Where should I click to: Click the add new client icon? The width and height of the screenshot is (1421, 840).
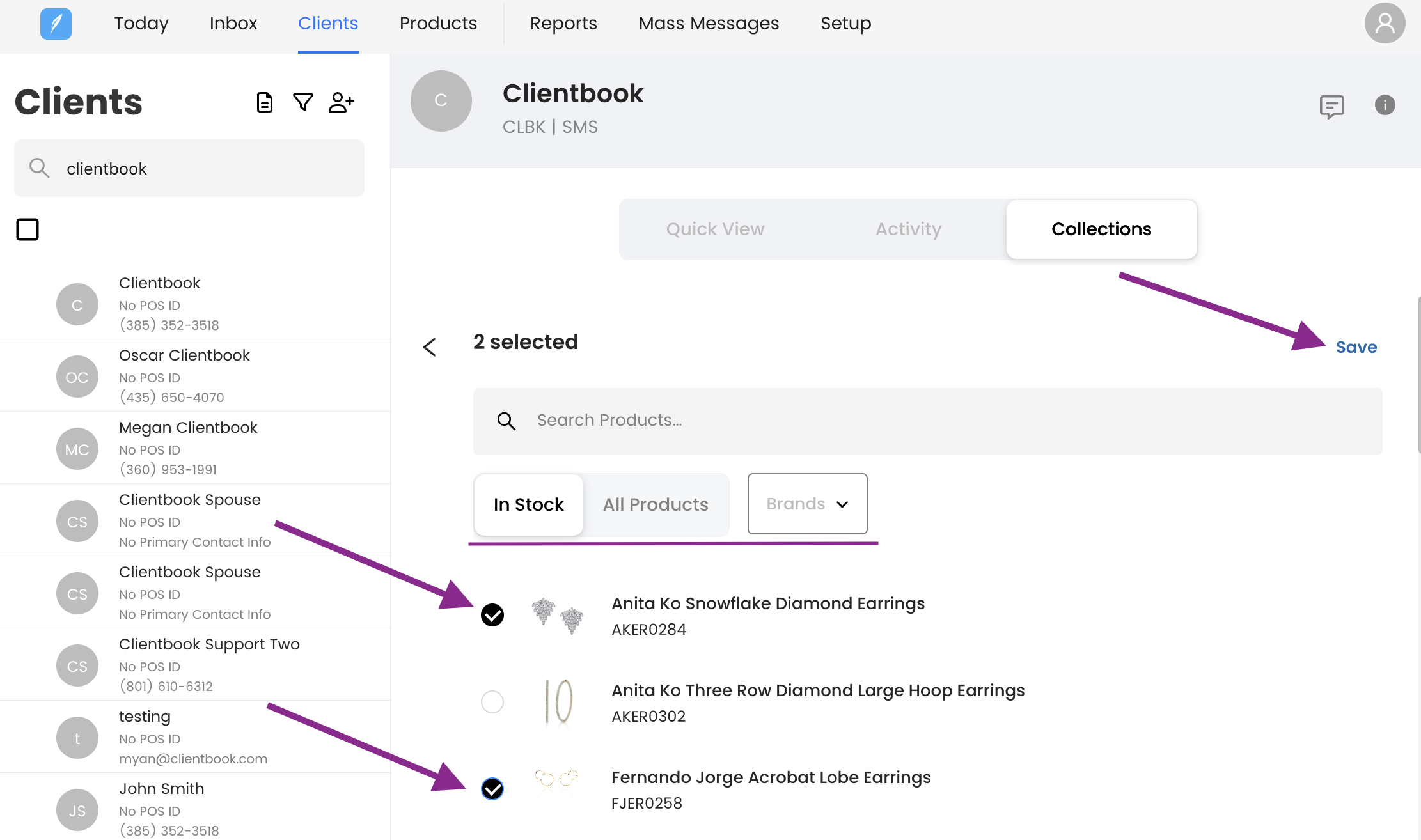(341, 102)
